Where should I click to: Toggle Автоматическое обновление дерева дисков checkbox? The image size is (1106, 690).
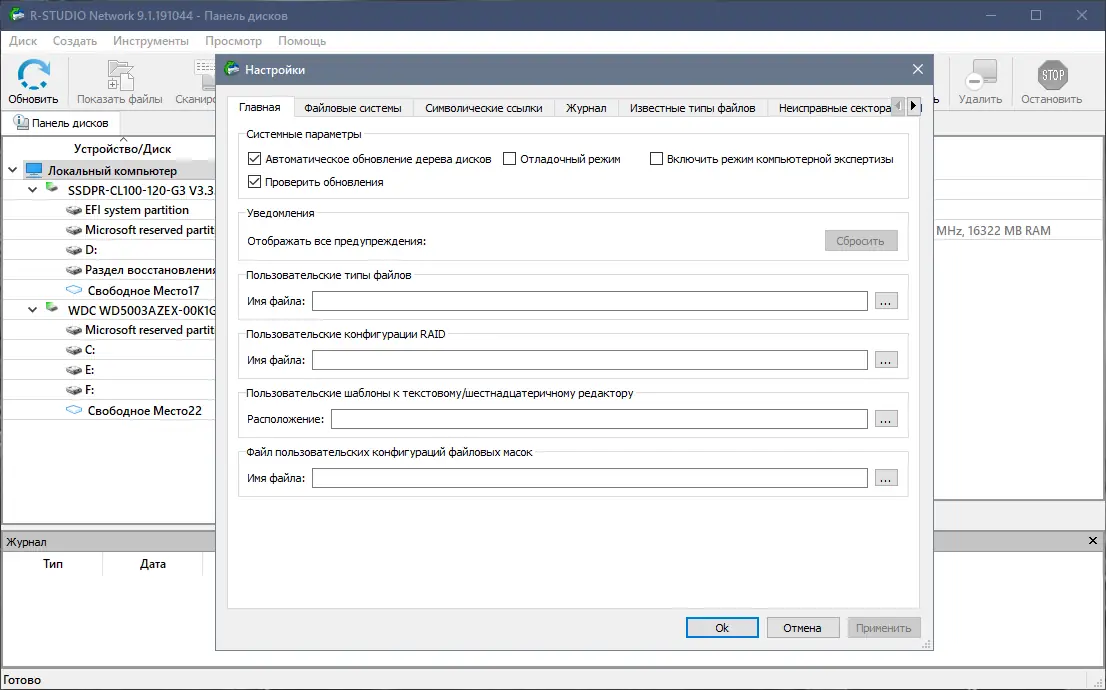pos(255,159)
